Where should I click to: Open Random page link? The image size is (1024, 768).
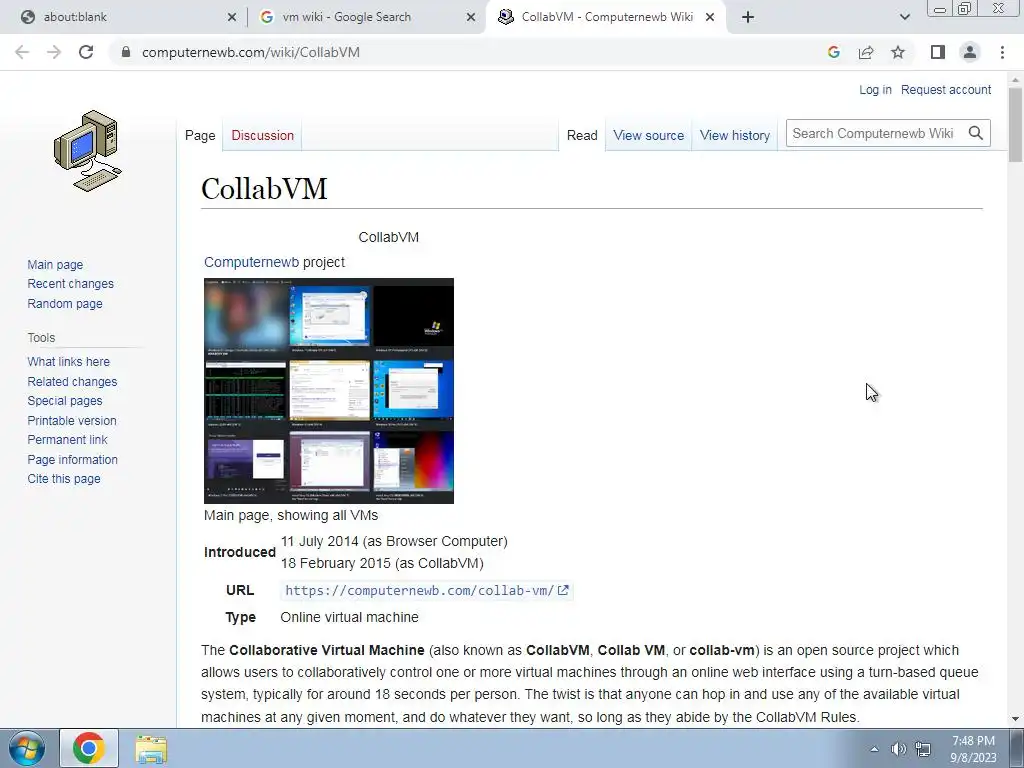tap(65, 303)
